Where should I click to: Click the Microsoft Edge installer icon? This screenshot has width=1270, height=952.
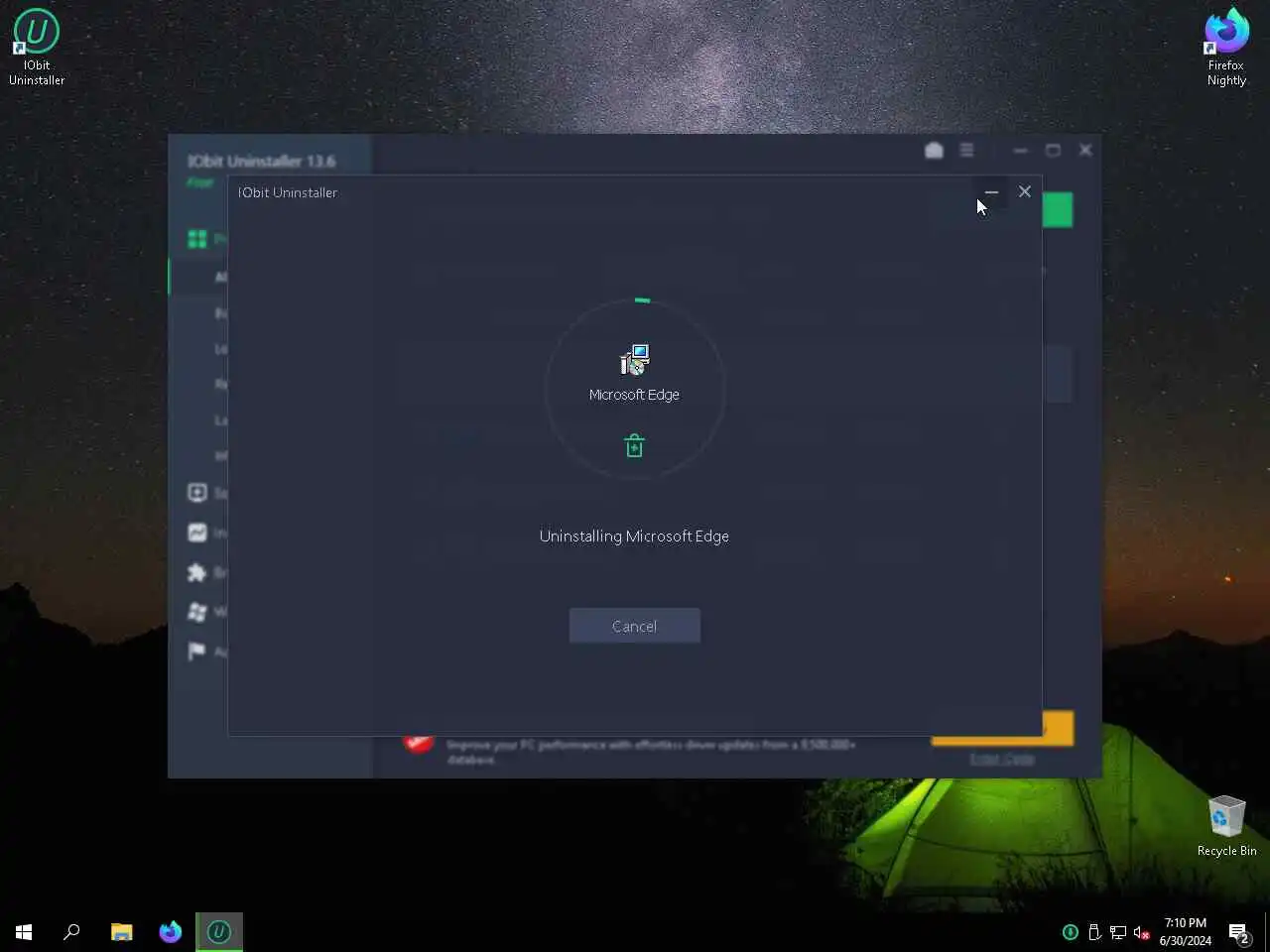(634, 359)
